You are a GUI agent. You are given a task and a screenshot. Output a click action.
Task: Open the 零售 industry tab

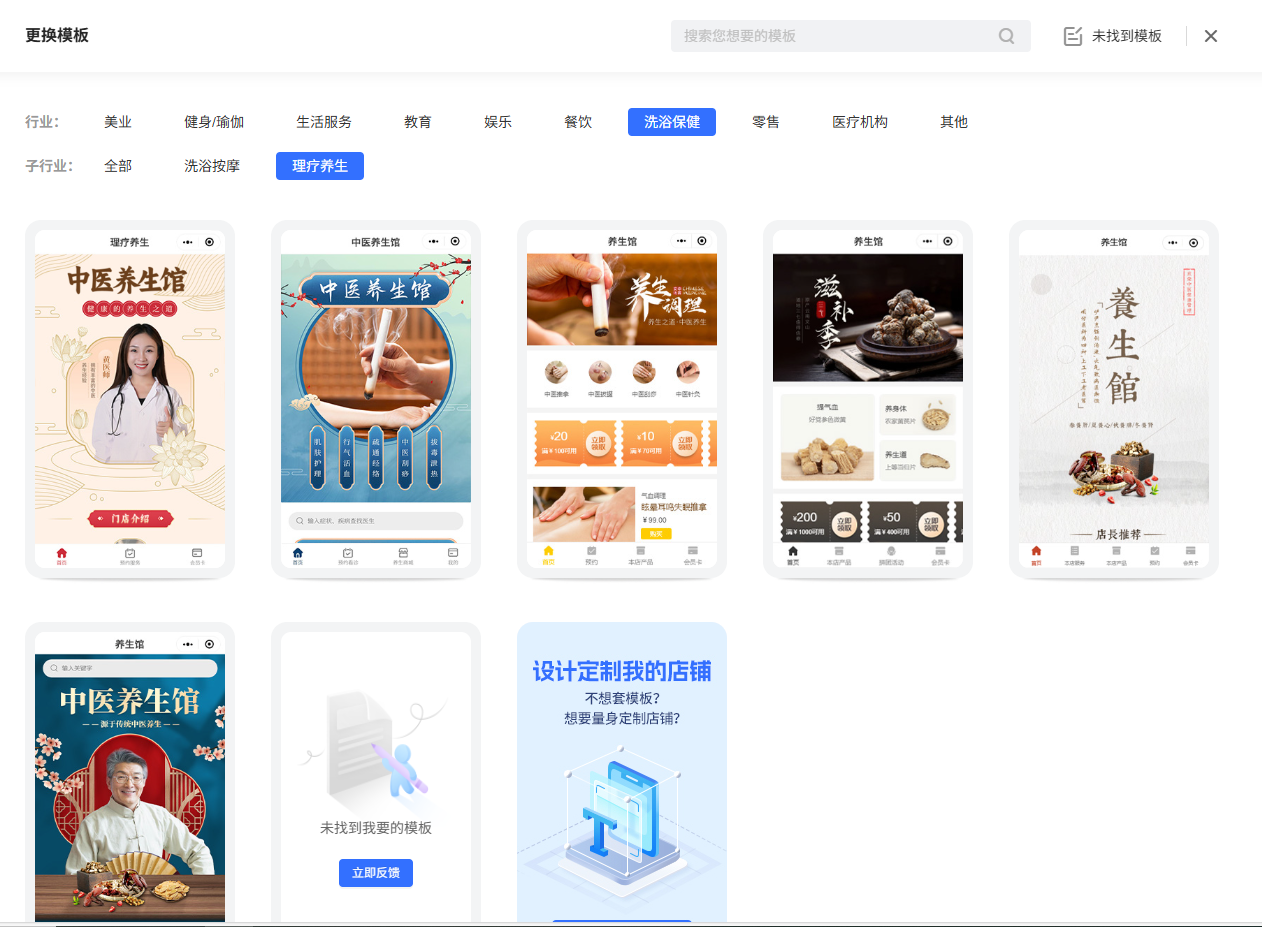click(x=766, y=122)
